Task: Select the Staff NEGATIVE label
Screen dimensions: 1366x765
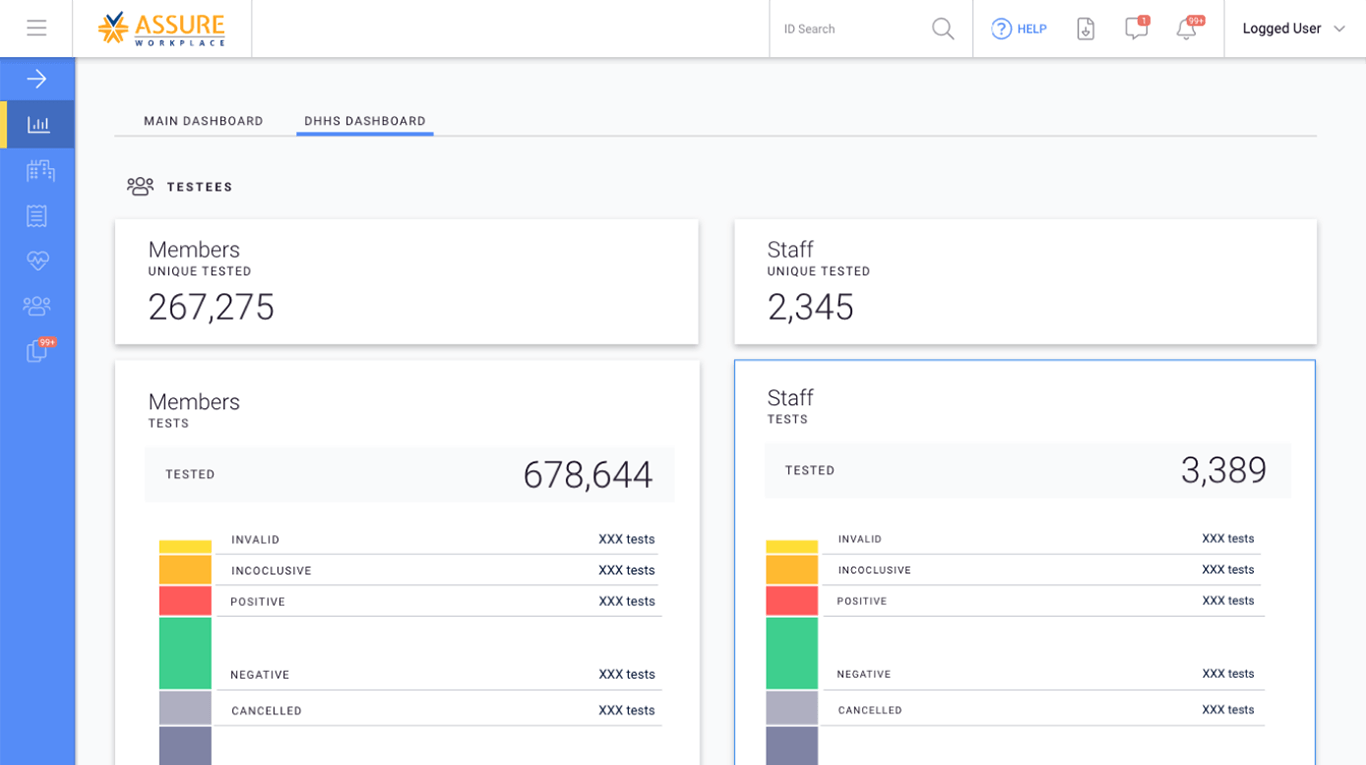Action: click(x=864, y=674)
